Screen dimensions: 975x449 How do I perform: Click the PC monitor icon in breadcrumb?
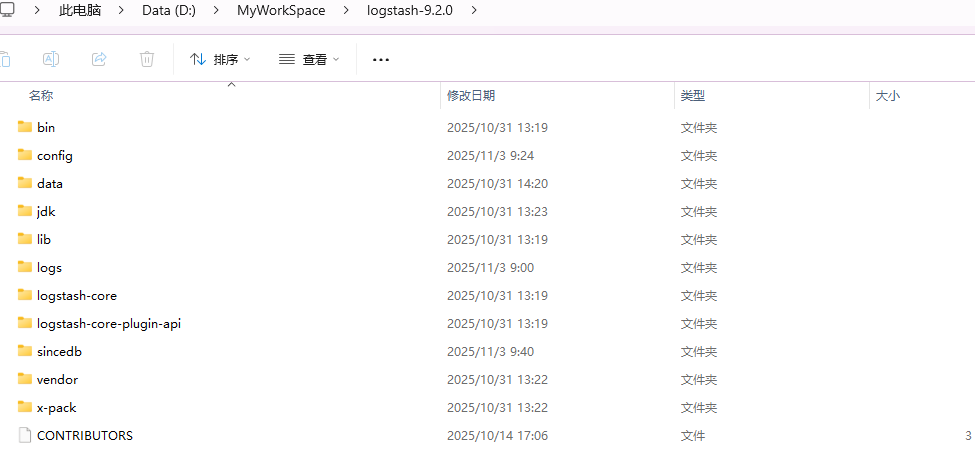point(7,10)
